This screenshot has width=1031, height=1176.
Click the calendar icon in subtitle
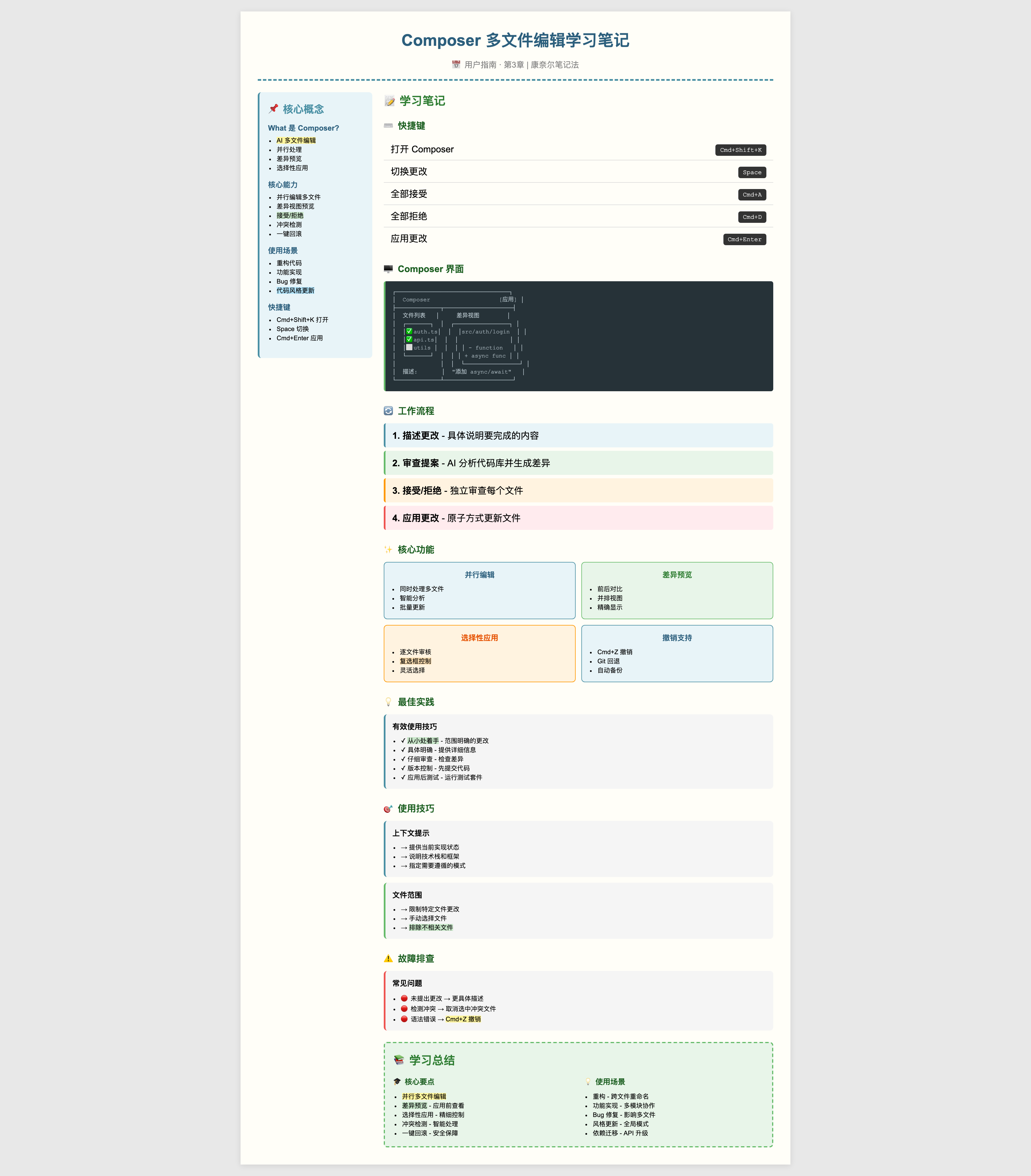[456, 64]
